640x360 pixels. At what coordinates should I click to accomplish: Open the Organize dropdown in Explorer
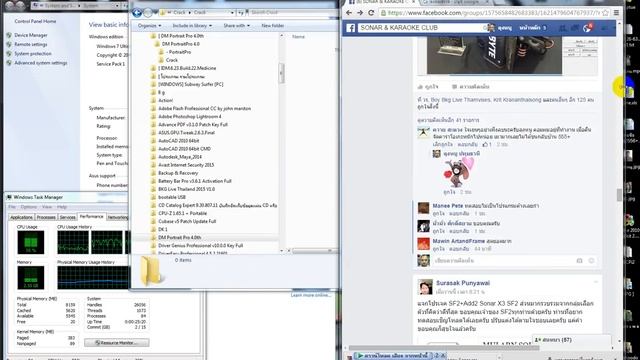tap(149, 26)
